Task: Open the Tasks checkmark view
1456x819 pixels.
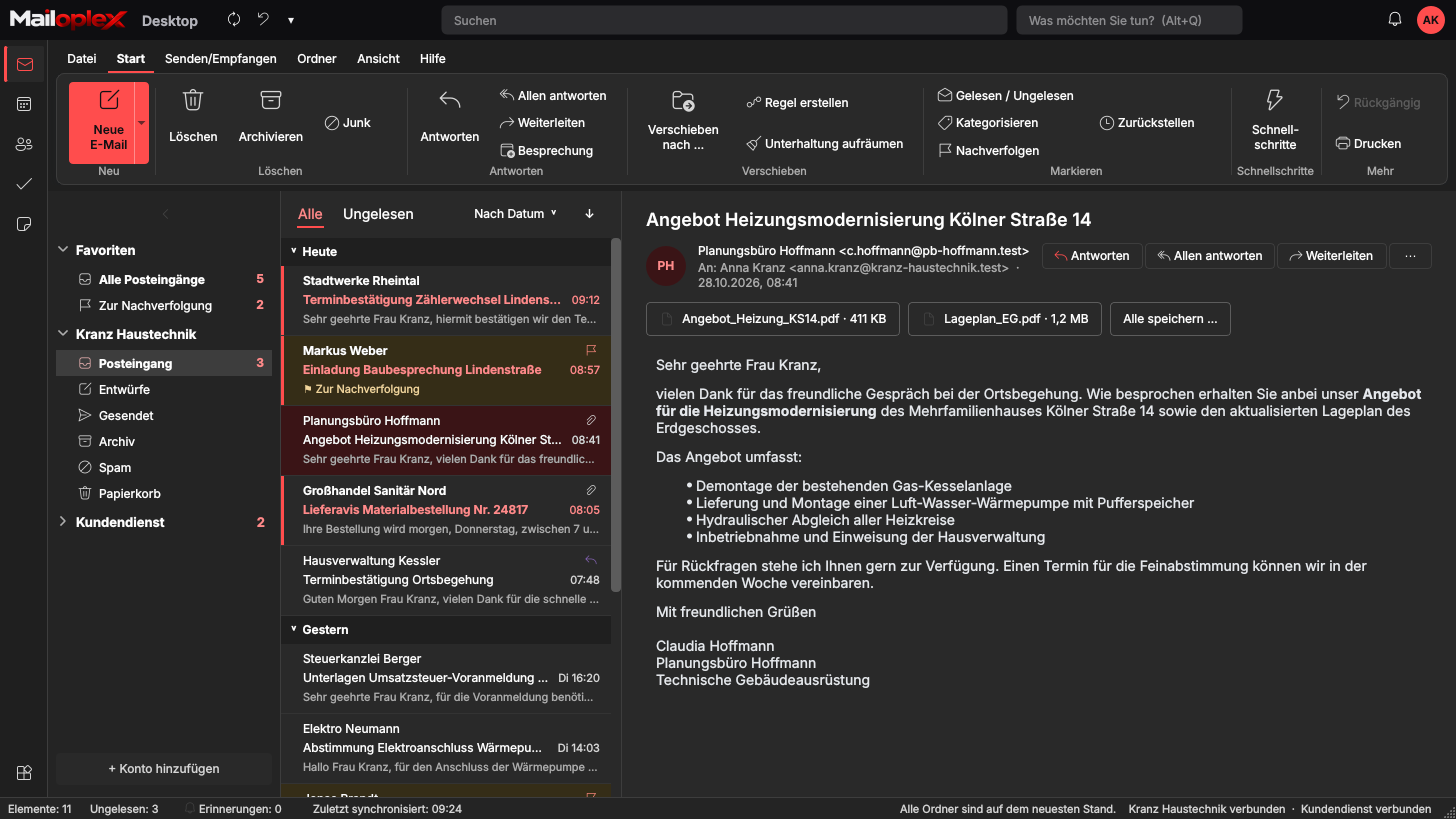Action: click(24, 184)
